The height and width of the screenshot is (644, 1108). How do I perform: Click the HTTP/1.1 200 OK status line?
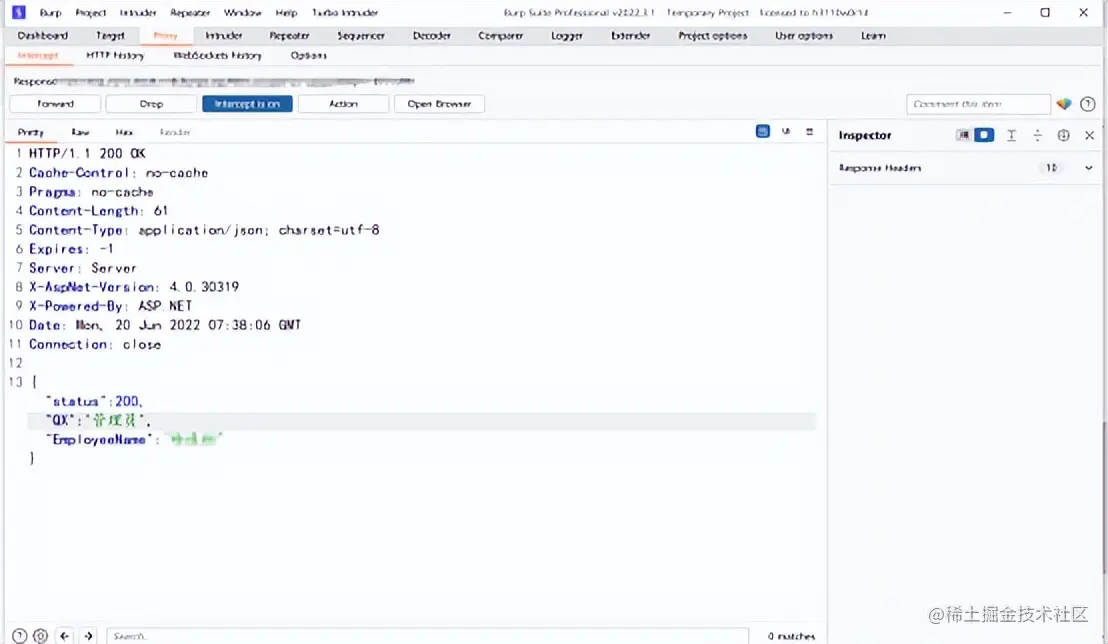click(88, 153)
